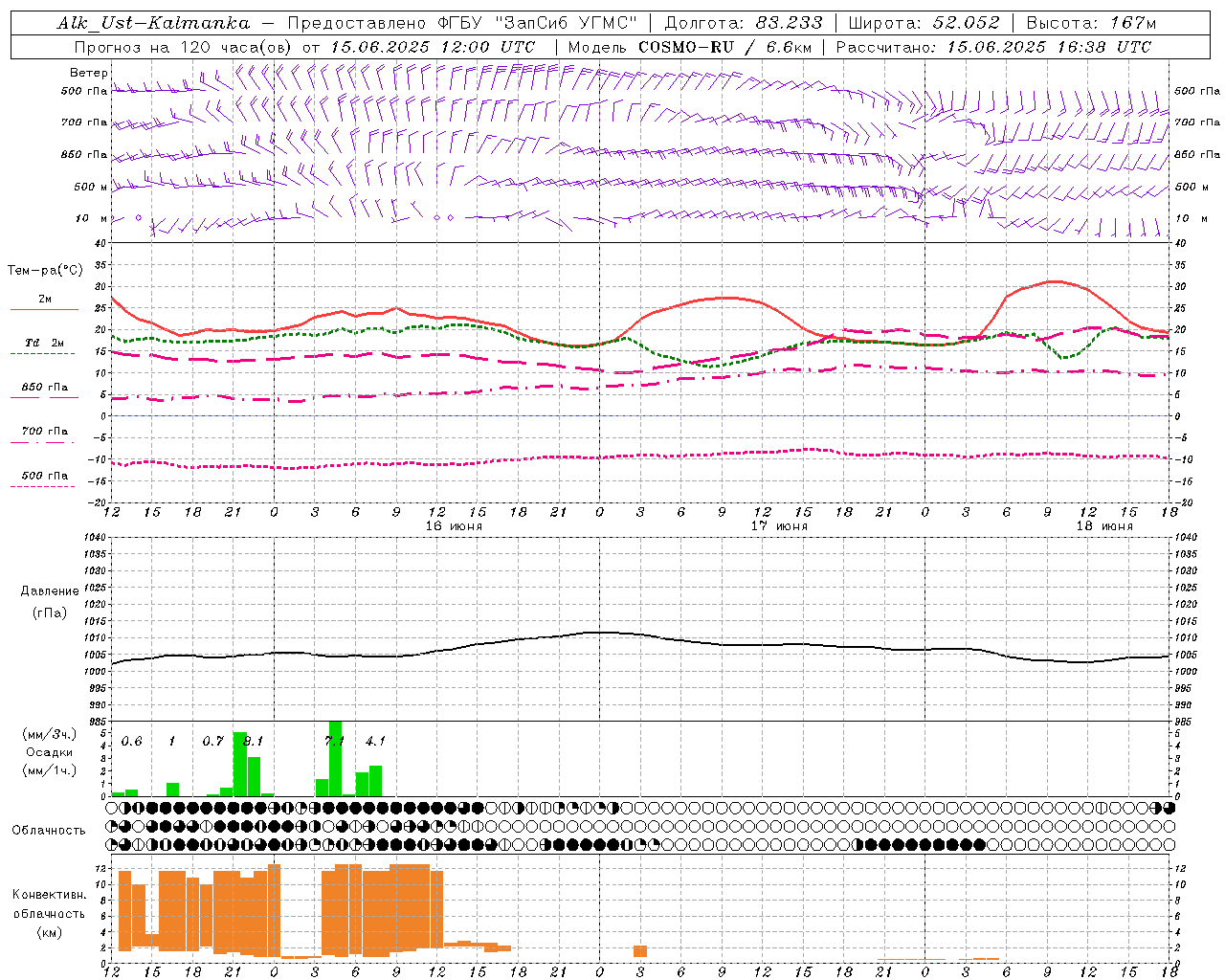1225x980 pixels.
Task: Click the (мм/1ч.) precipitation unit label
Action: point(50,769)
